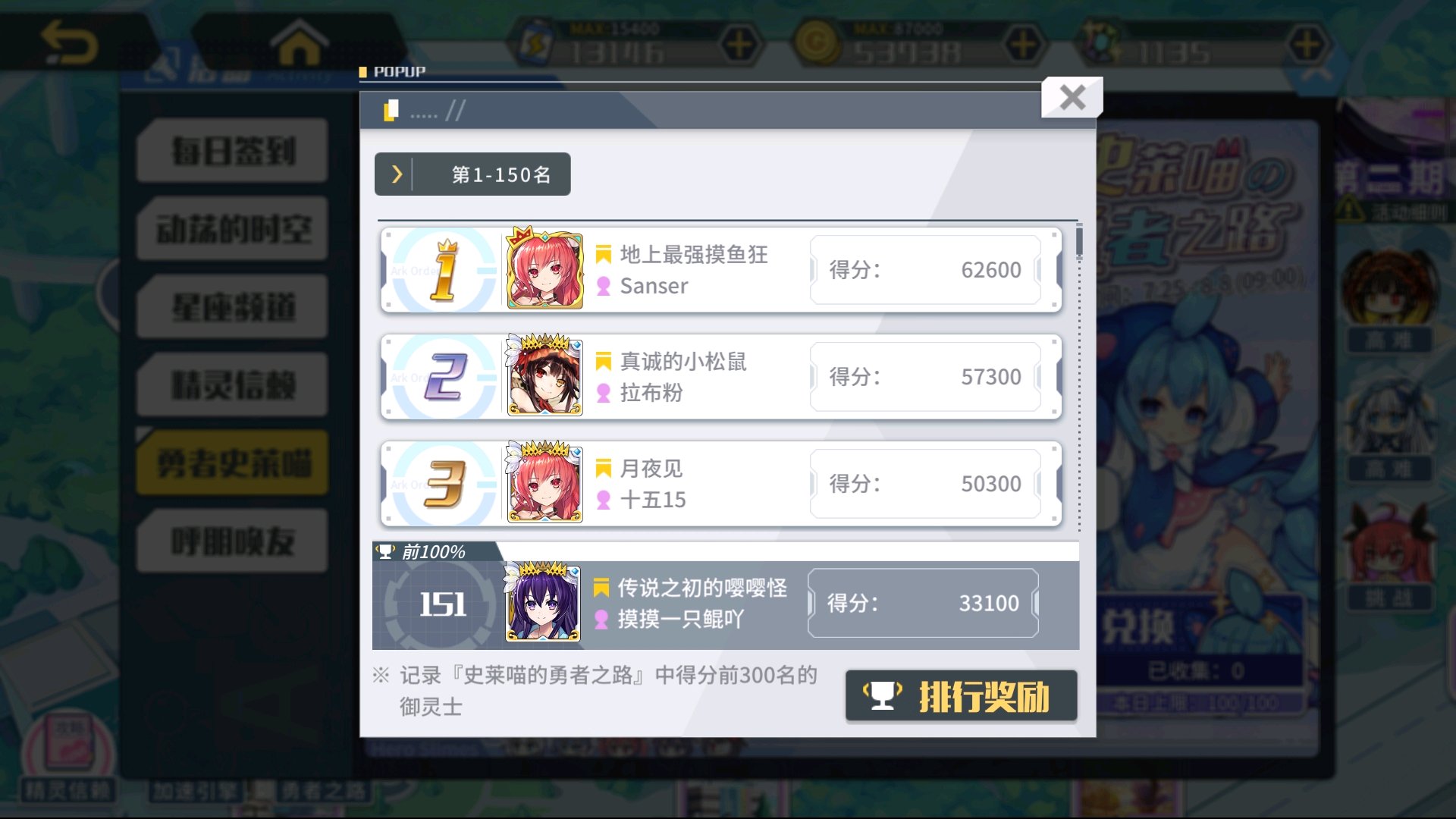Screen dimensions: 1456x819
Task: View third place player 十五15 avatar
Action: click(x=544, y=482)
